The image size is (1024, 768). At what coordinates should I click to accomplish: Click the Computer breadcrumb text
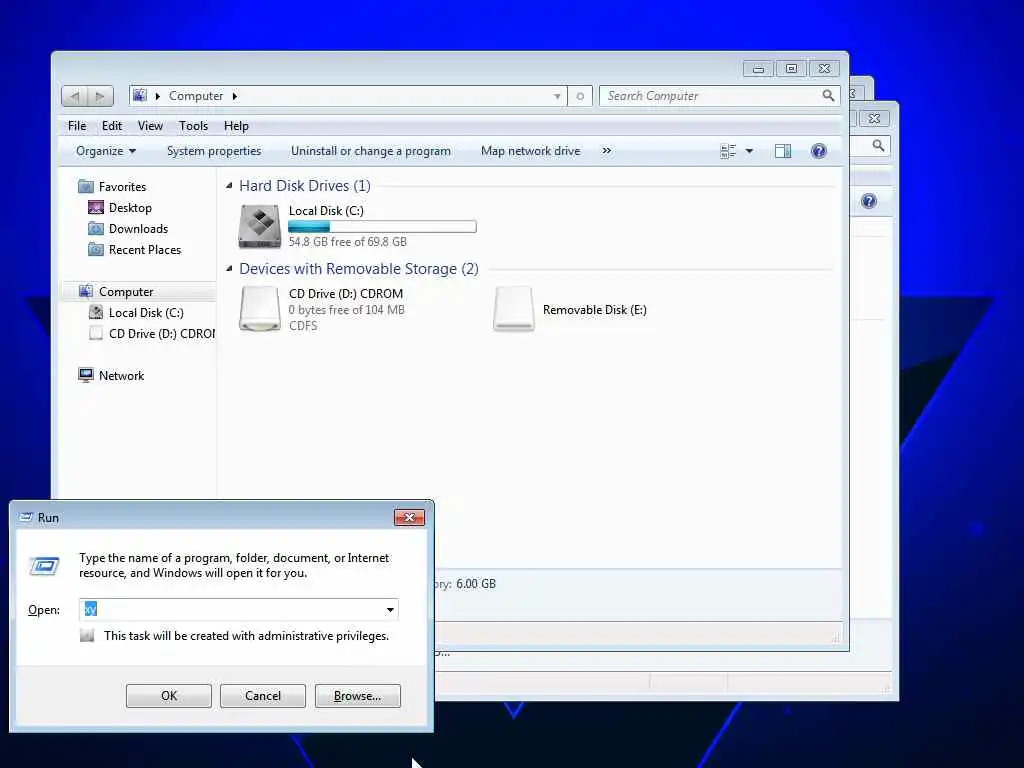196,96
